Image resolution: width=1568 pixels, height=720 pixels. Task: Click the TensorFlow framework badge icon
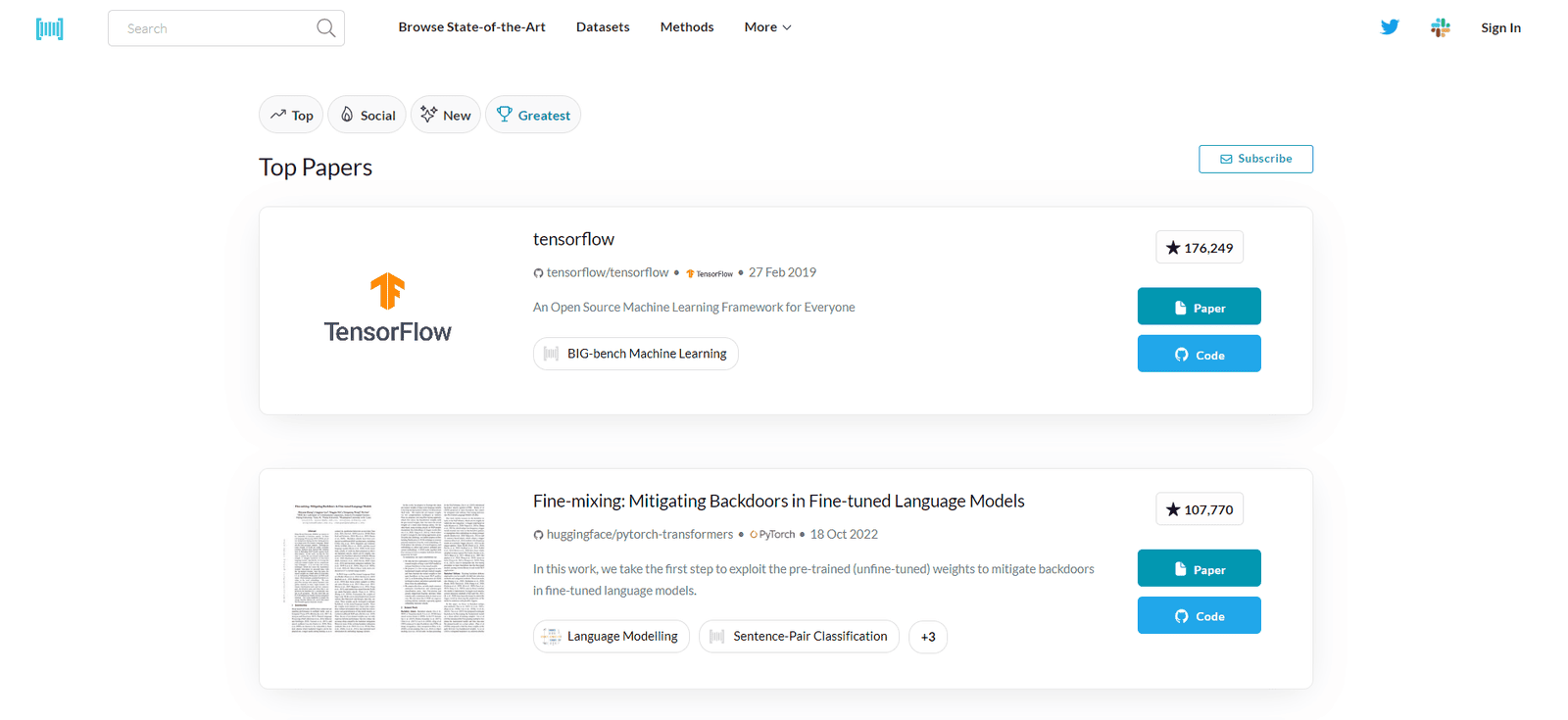pos(710,273)
